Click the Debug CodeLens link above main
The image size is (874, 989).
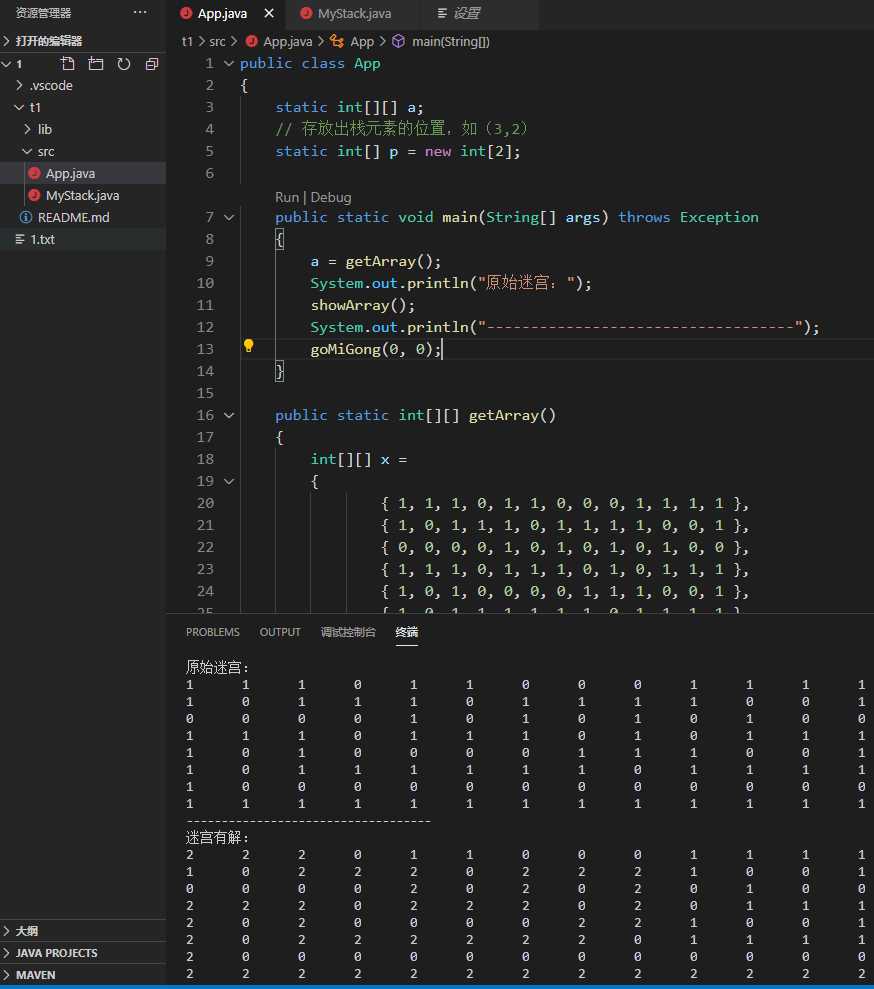[331, 197]
